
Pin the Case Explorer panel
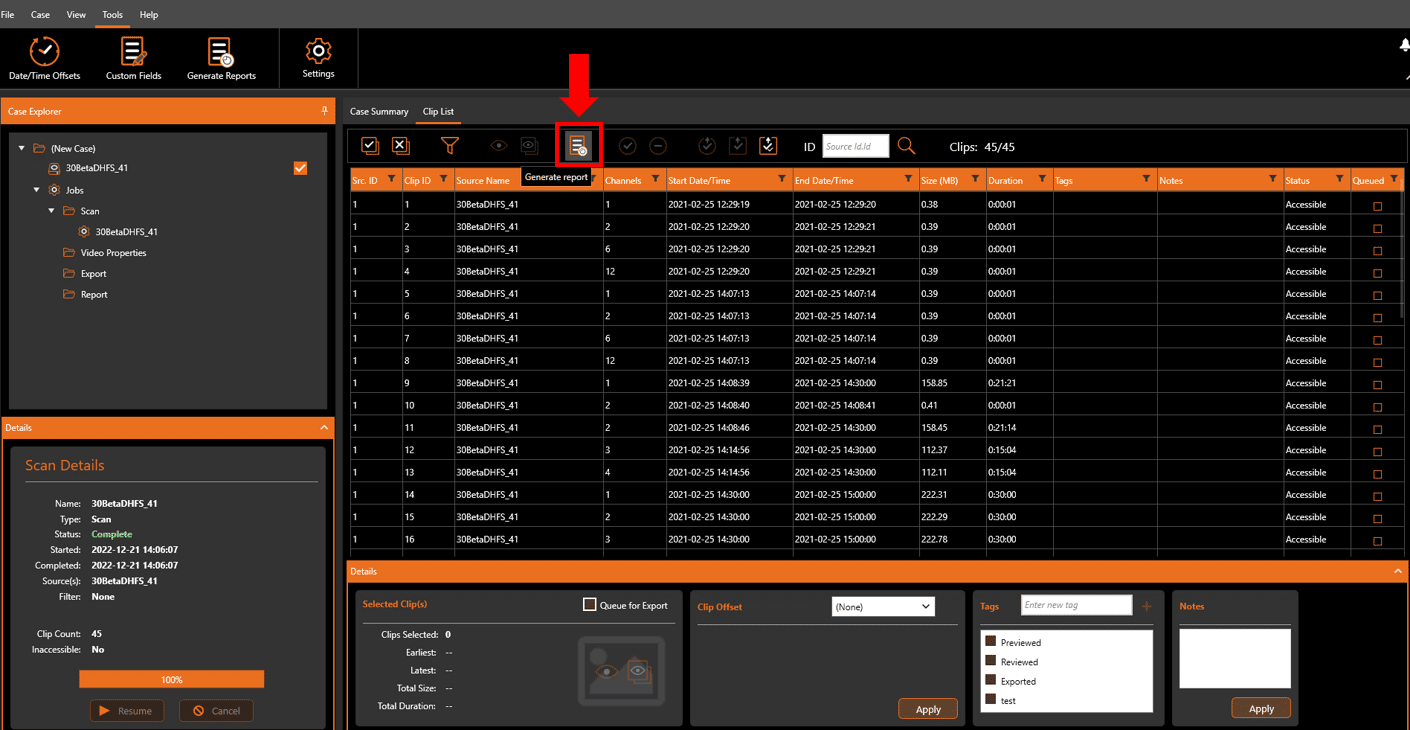[x=324, y=111]
